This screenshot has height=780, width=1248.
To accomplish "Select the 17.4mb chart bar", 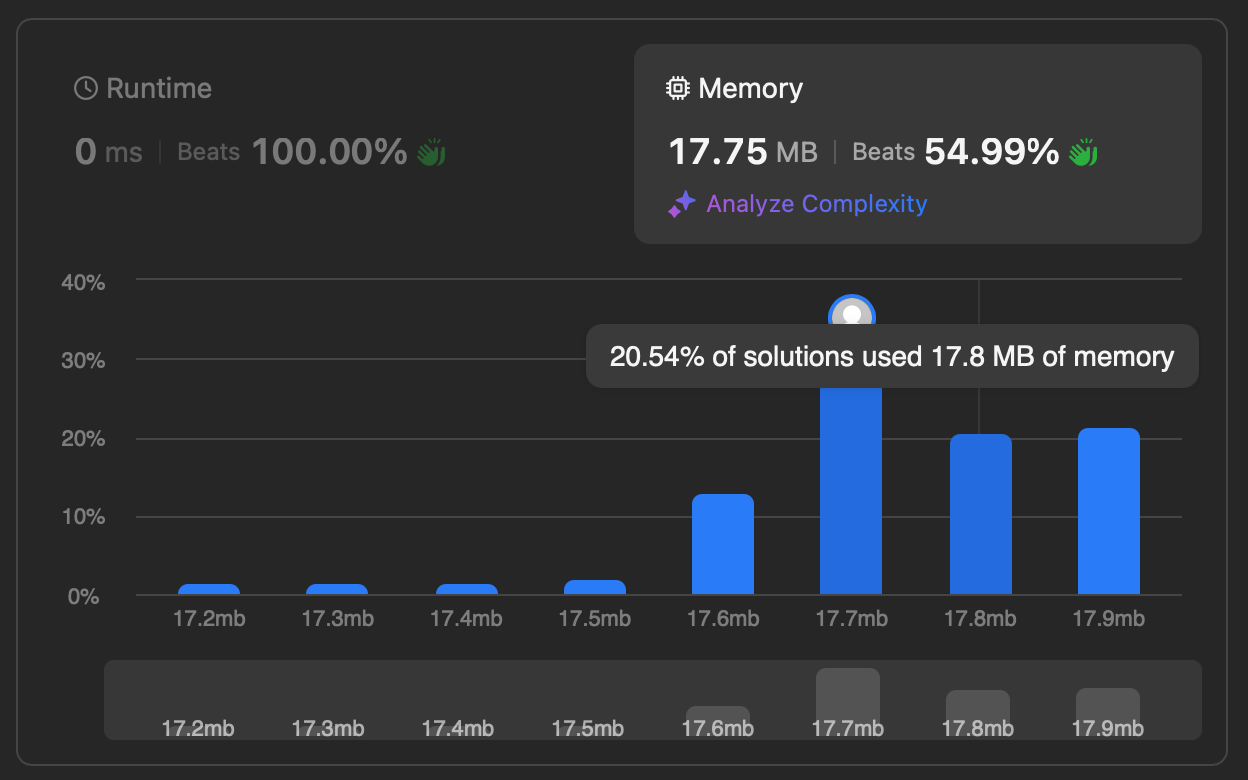I will pos(467,589).
